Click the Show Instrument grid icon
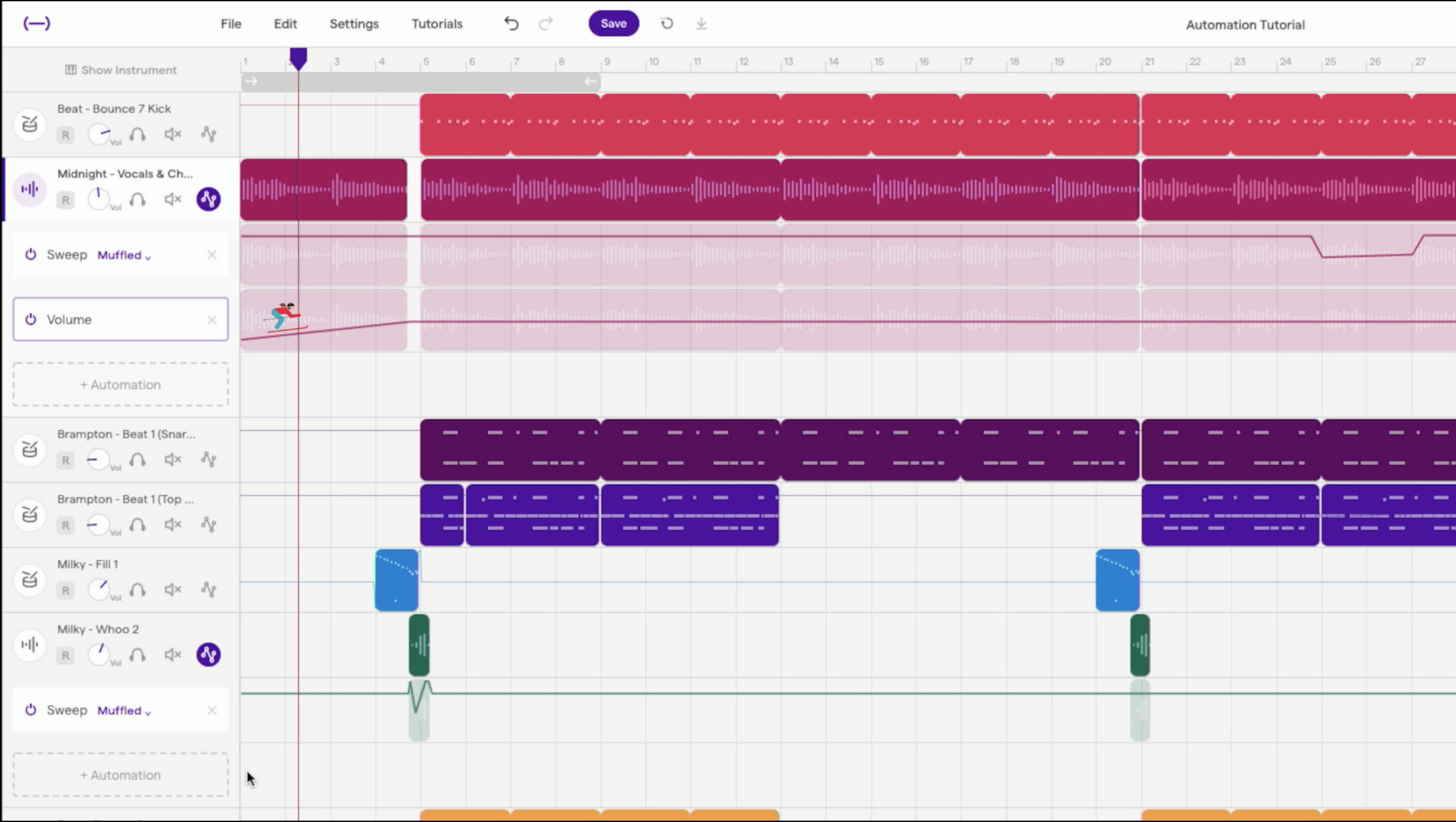 point(71,69)
